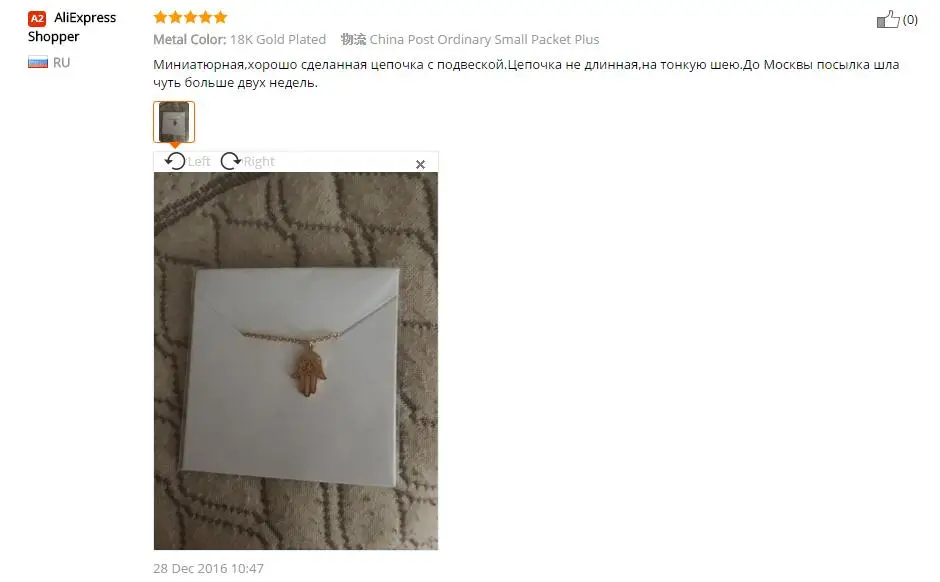The width and height of the screenshot is (940, 582).
Task: Click the rotate left arrow icon
Action: point(175,161)
